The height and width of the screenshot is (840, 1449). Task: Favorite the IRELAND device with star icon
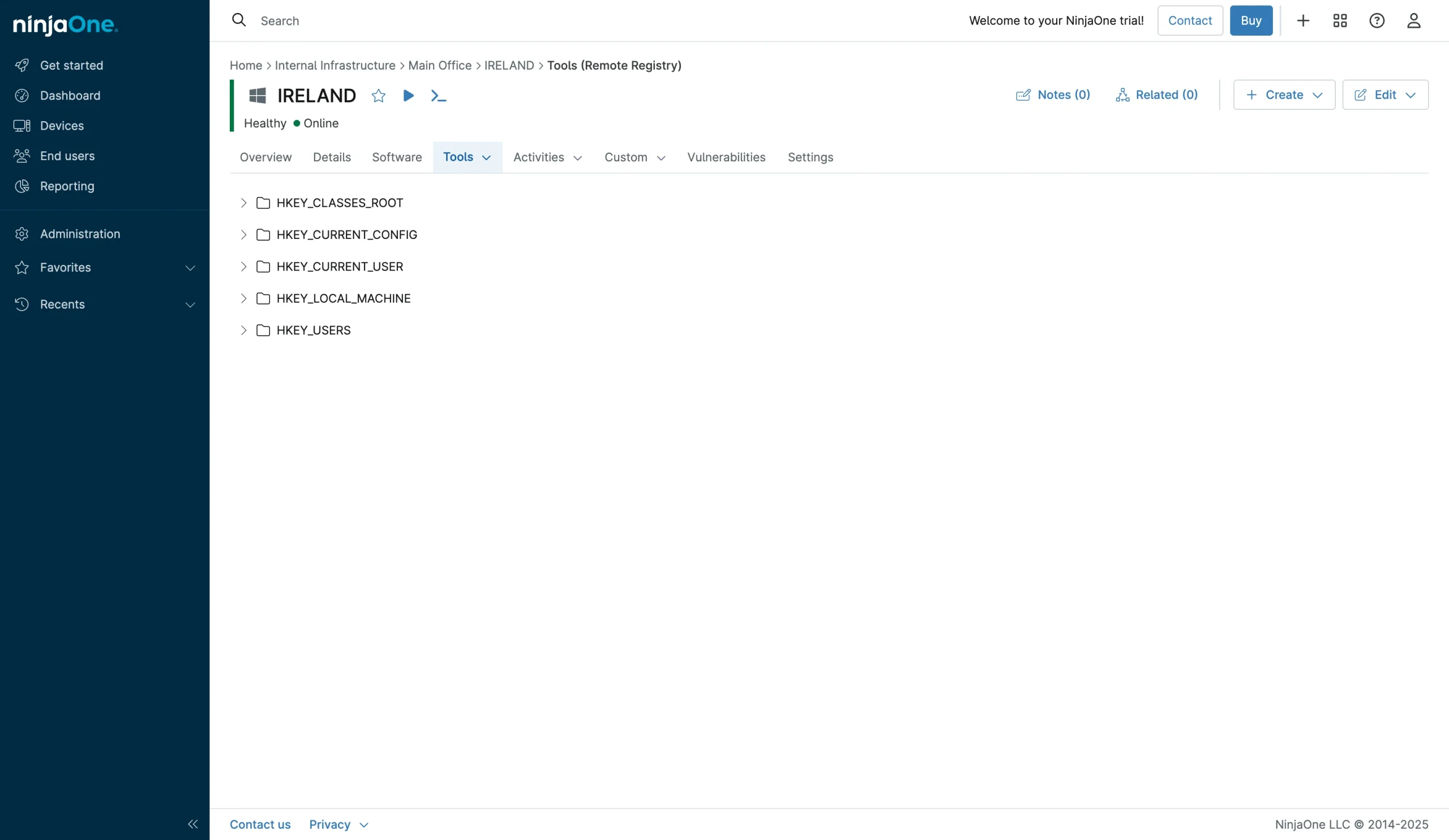tap(378, 96)
